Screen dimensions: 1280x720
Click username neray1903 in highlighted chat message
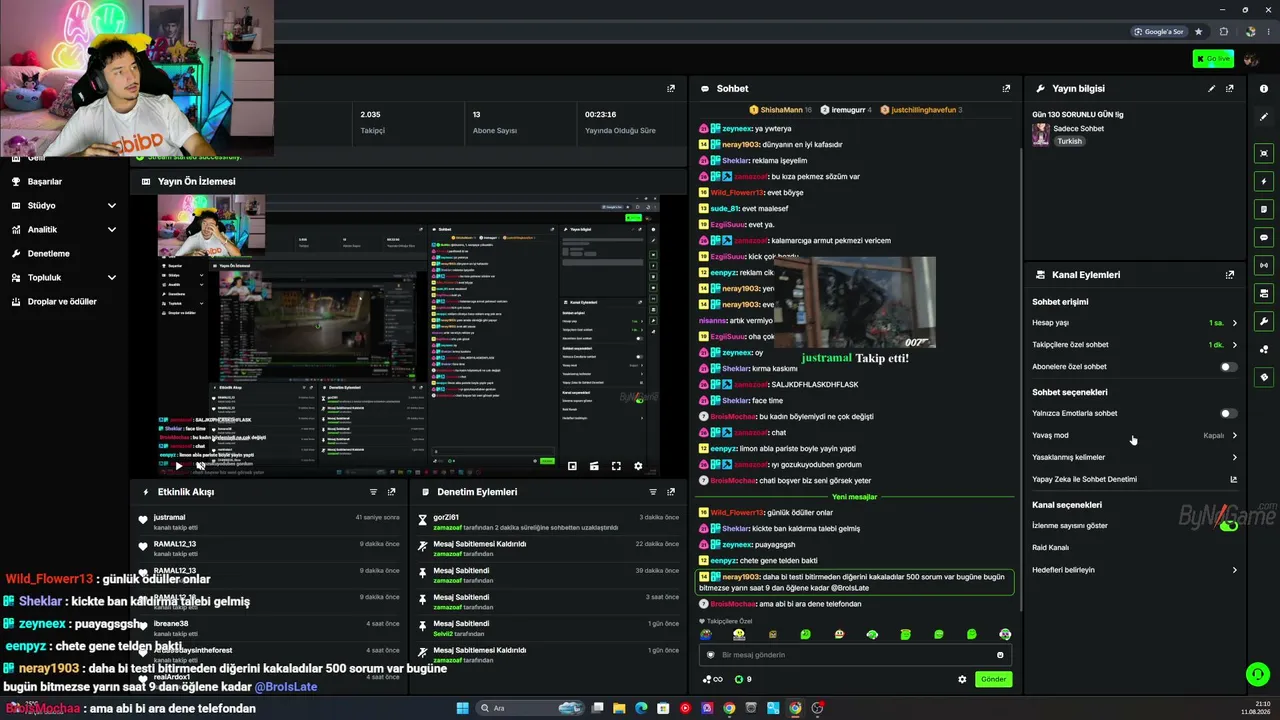[741, 577]
